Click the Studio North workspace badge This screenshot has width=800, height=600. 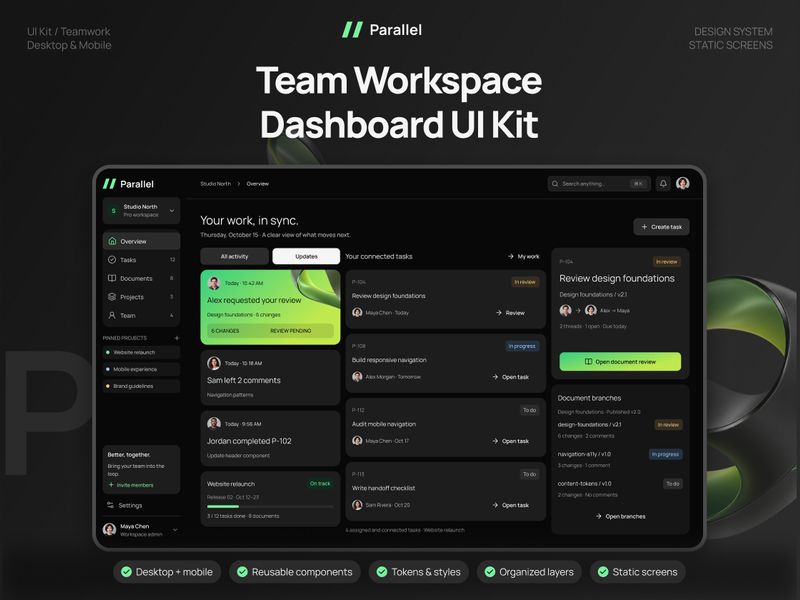pos(113,211)
